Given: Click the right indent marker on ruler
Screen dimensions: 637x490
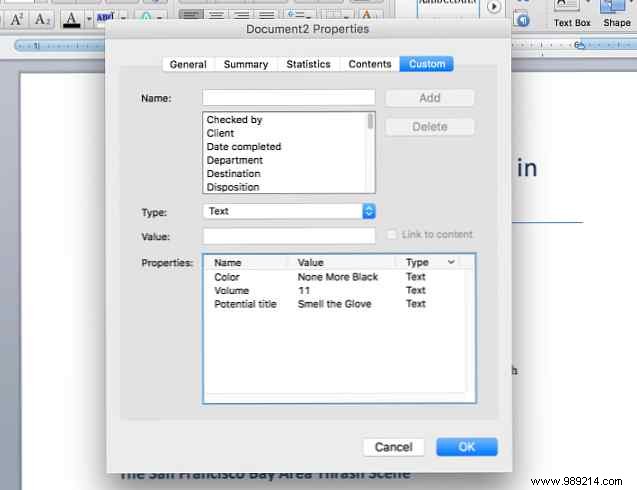Looking at the screenshot, I should [580, 45].
